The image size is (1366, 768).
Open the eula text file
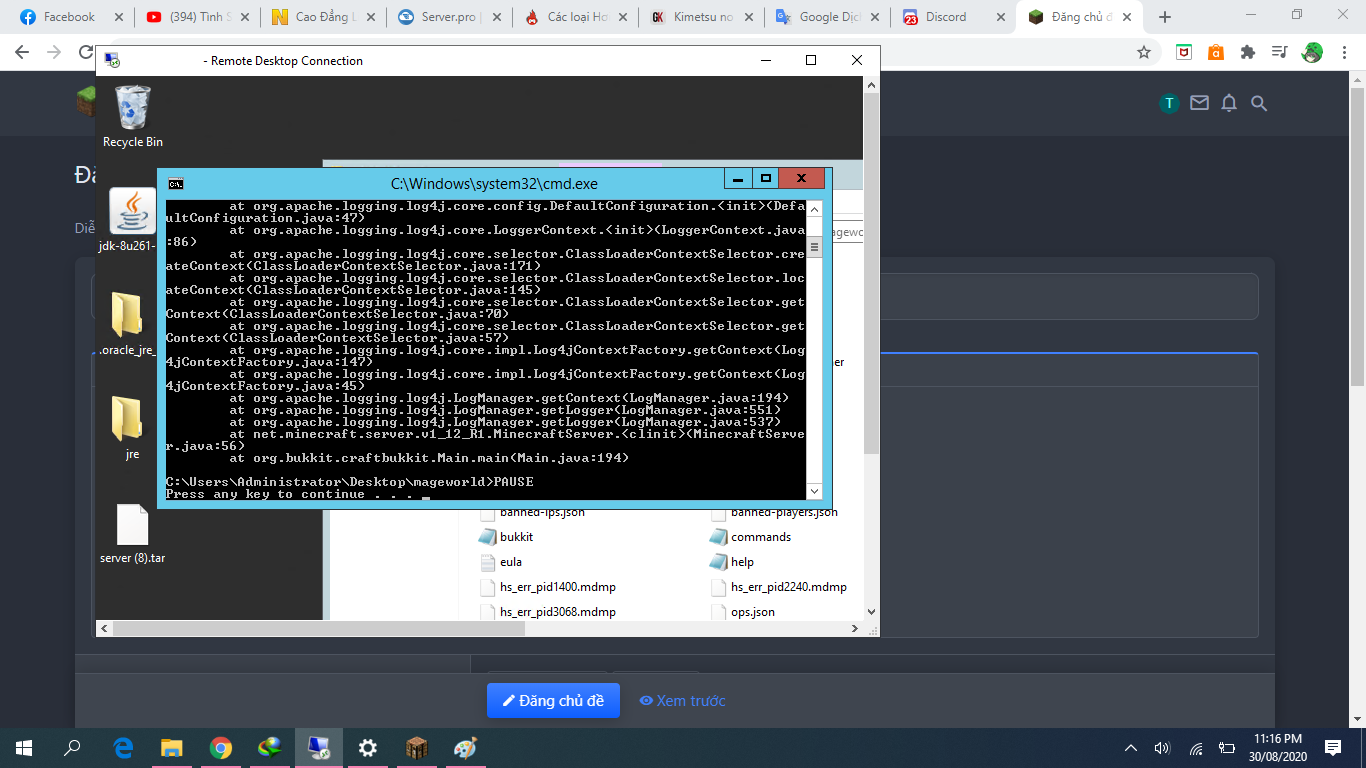point(501,562)
